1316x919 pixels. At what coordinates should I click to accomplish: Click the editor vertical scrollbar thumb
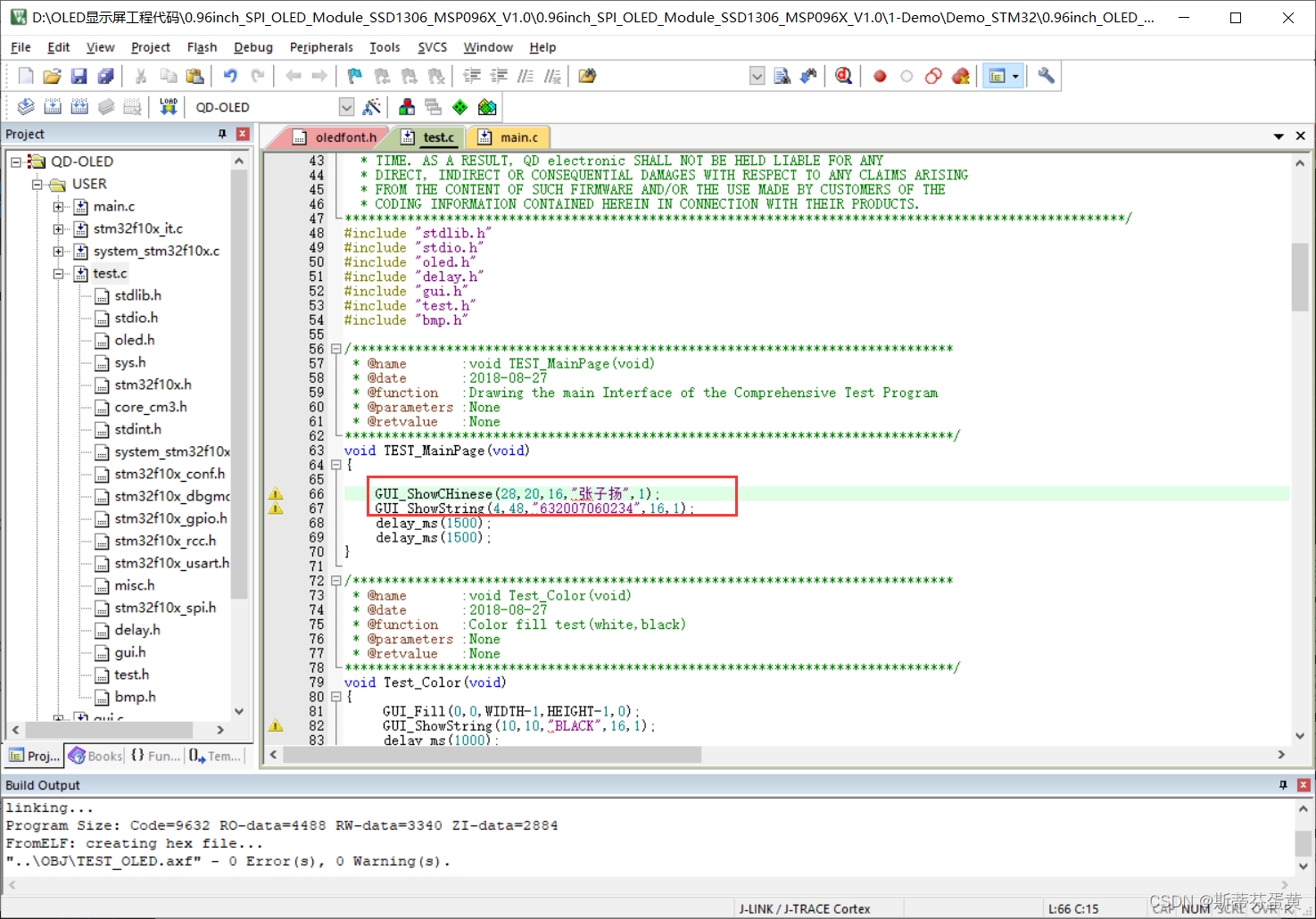click(1300, 277)
